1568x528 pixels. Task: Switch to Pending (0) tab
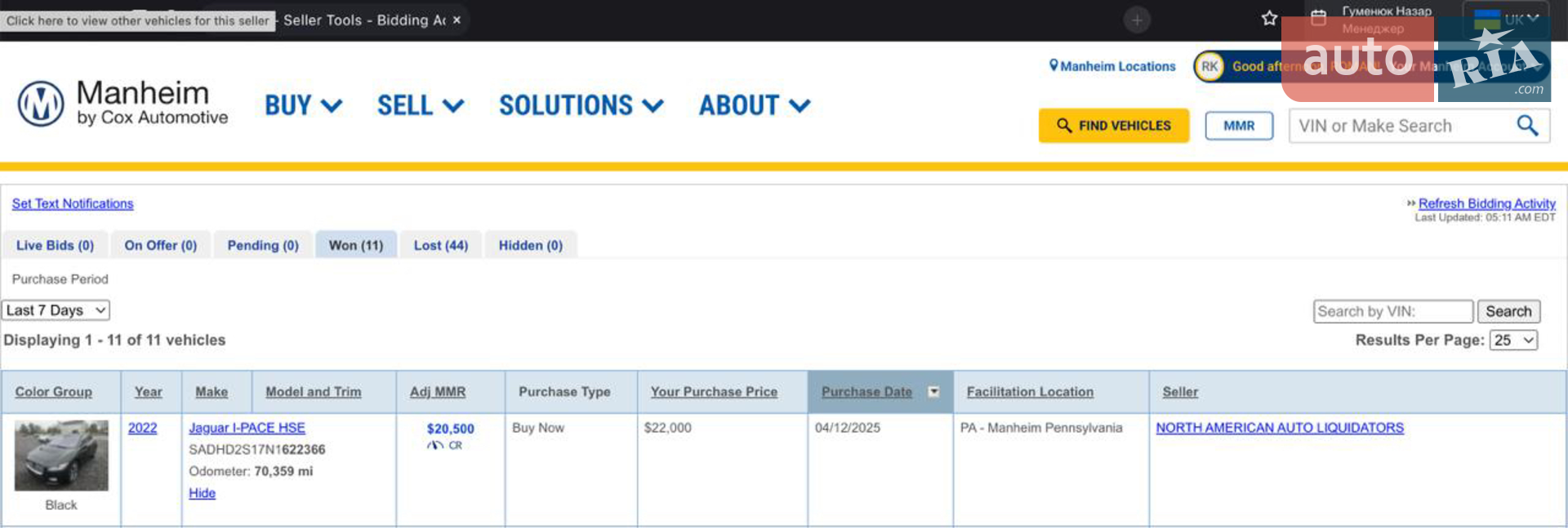click(x=263, y=245)
